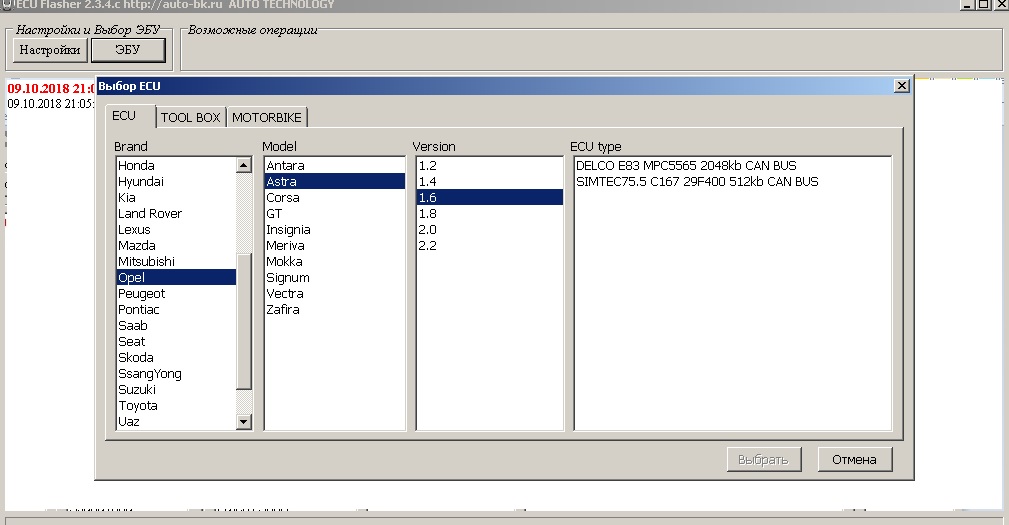Choose GT in the Model list
The image size is (1009, 525).
click(335, 214)
